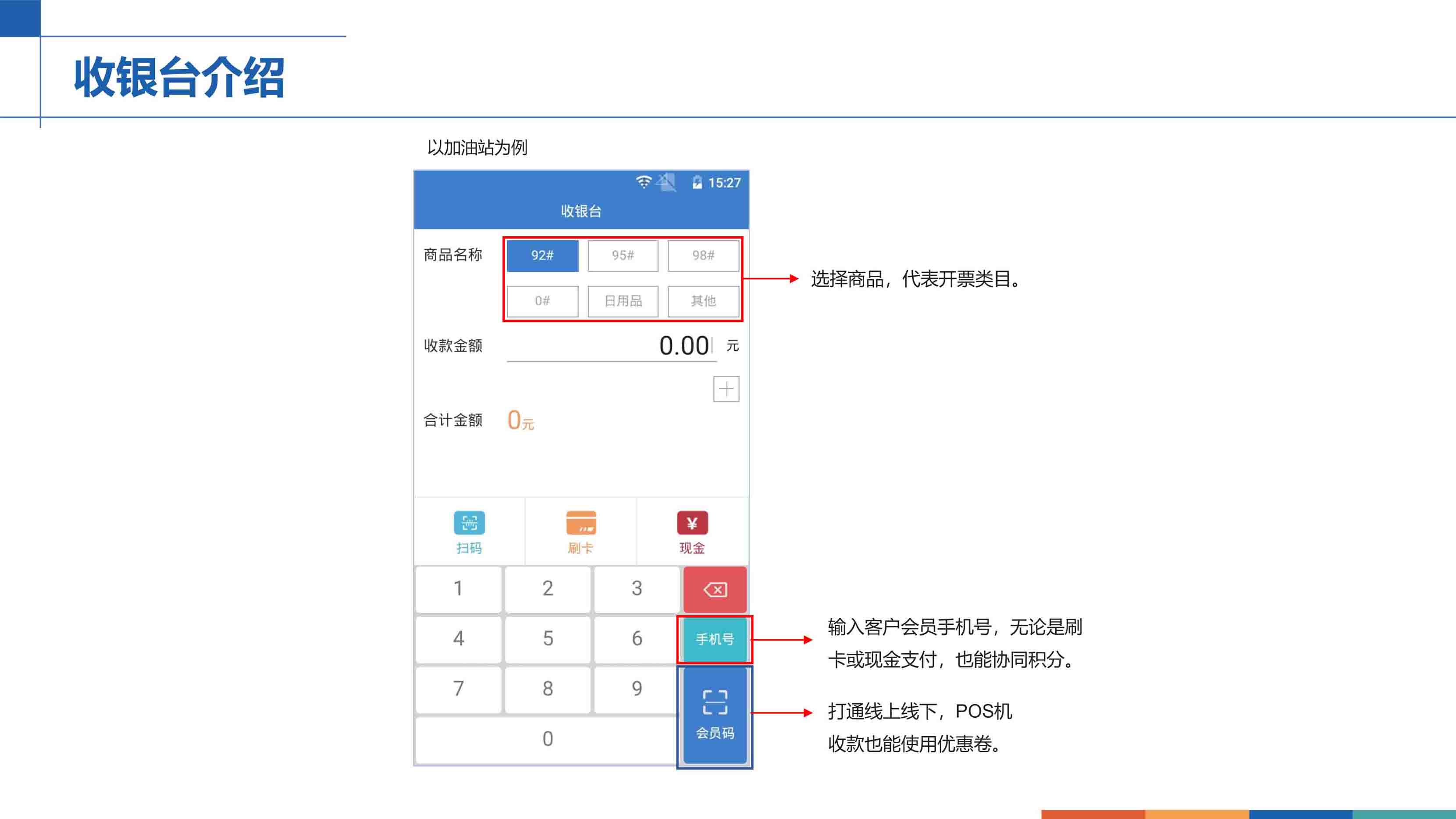This screenshot has height=819, width=1456.
Task: Tap the WiFi status icon
Action: [x=643, y=182]
